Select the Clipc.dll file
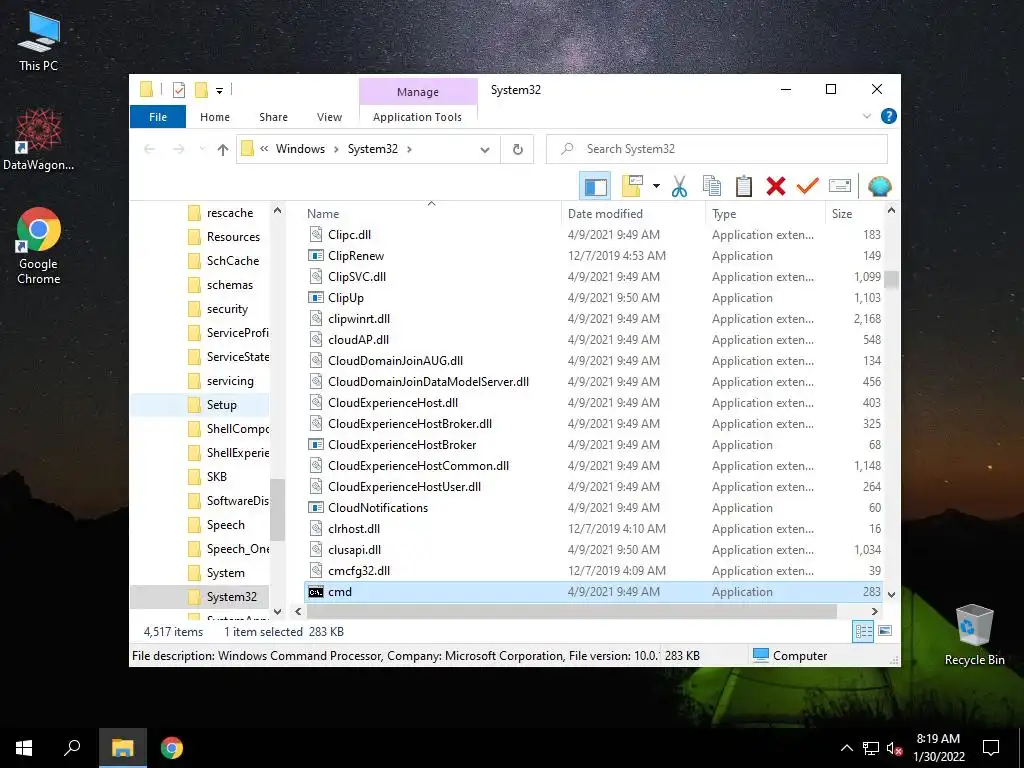Viewport: 1024px width, 768px height. tap(594, 234)
